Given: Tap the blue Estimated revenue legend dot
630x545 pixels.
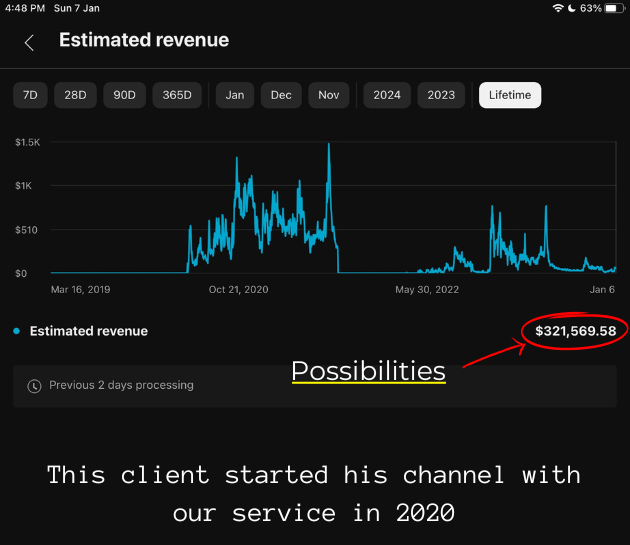Looking at the screenshot, I should [17, 331].
